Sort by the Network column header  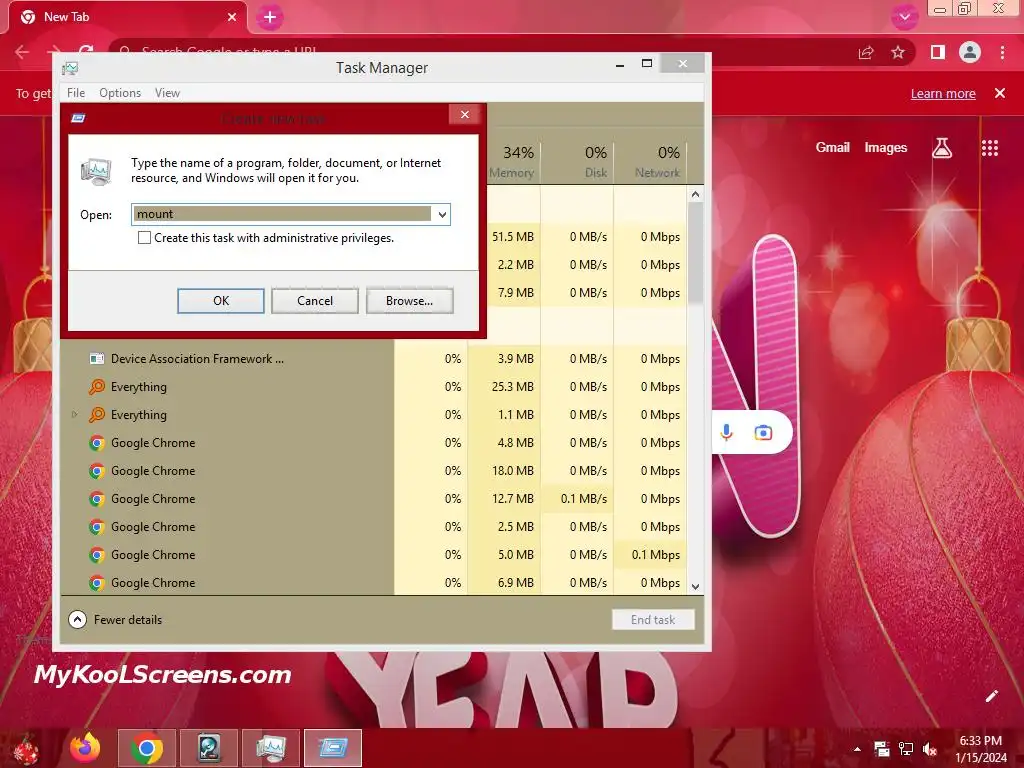pyautogui.click(x=650, y=161)
